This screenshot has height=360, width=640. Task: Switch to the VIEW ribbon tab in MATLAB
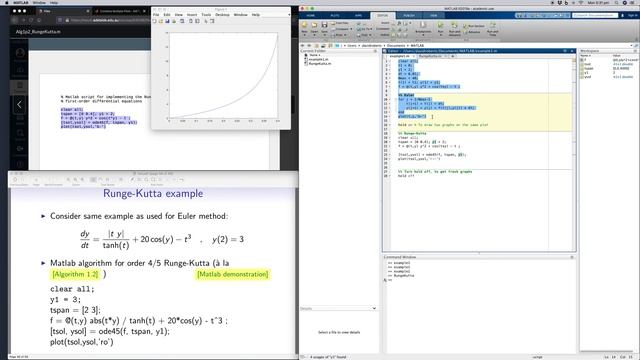click(x=433, y=16)
